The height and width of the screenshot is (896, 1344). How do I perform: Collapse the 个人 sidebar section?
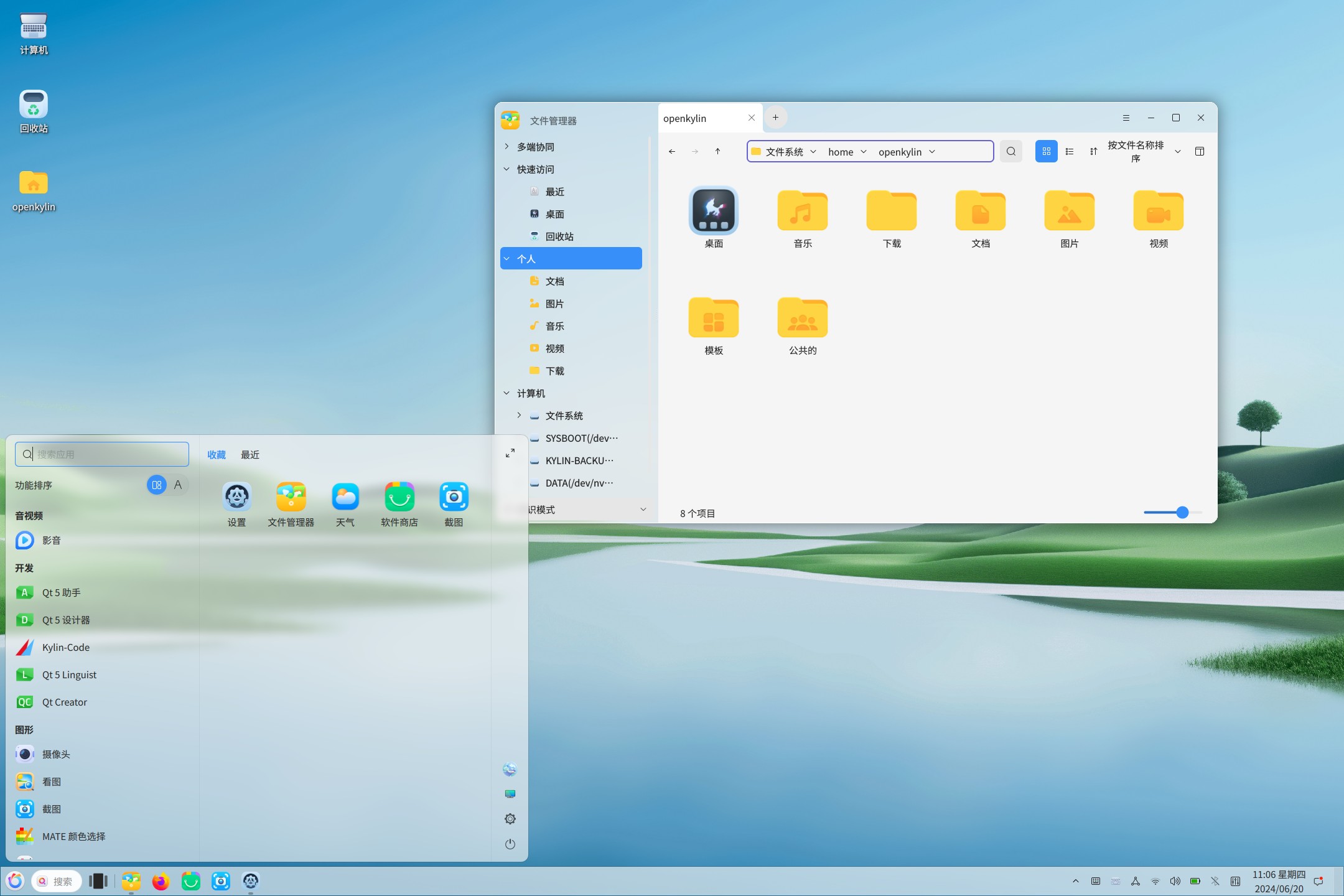[x=506, y=258]
